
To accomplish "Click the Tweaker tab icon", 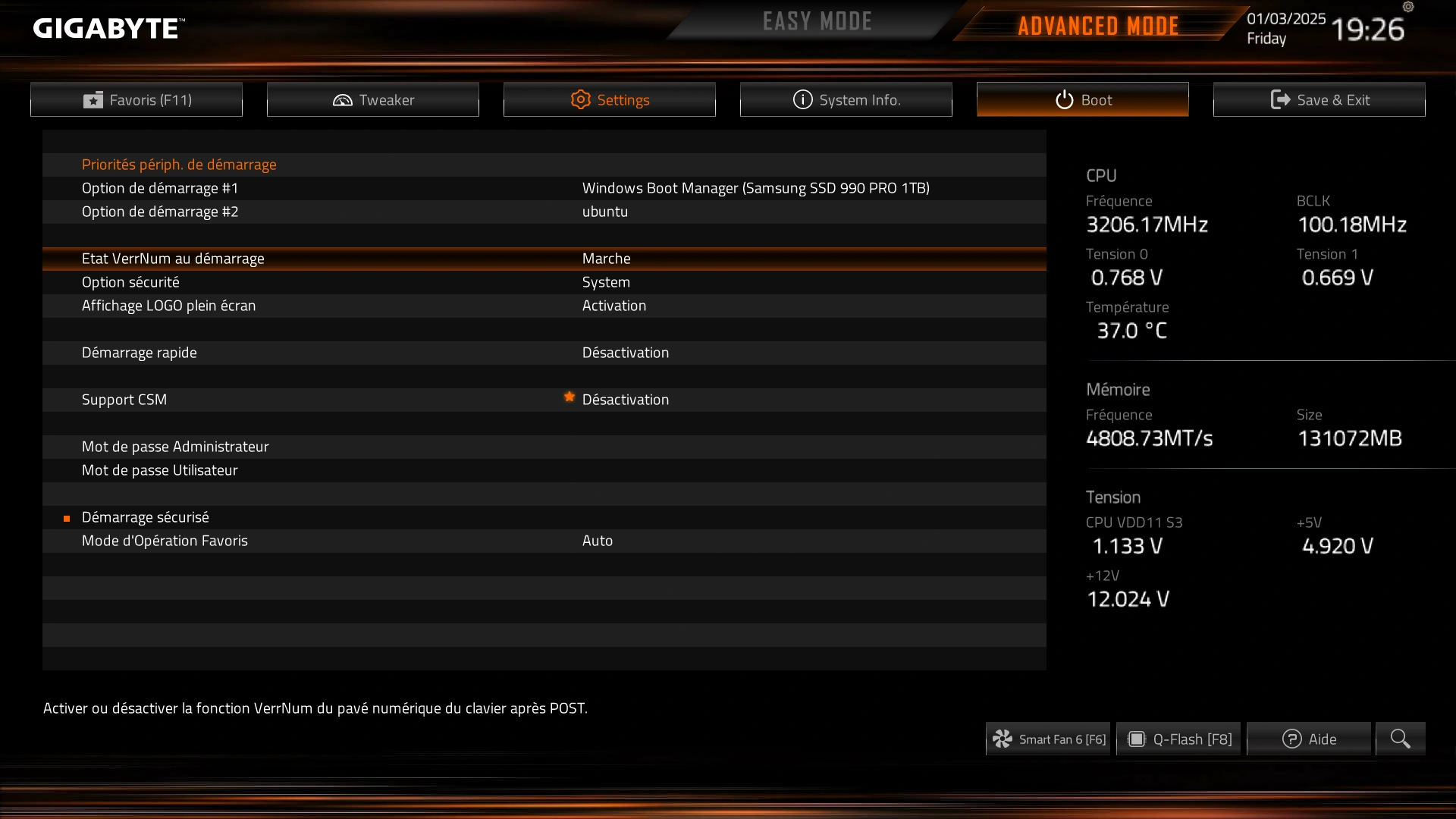I will click(340, 99).
